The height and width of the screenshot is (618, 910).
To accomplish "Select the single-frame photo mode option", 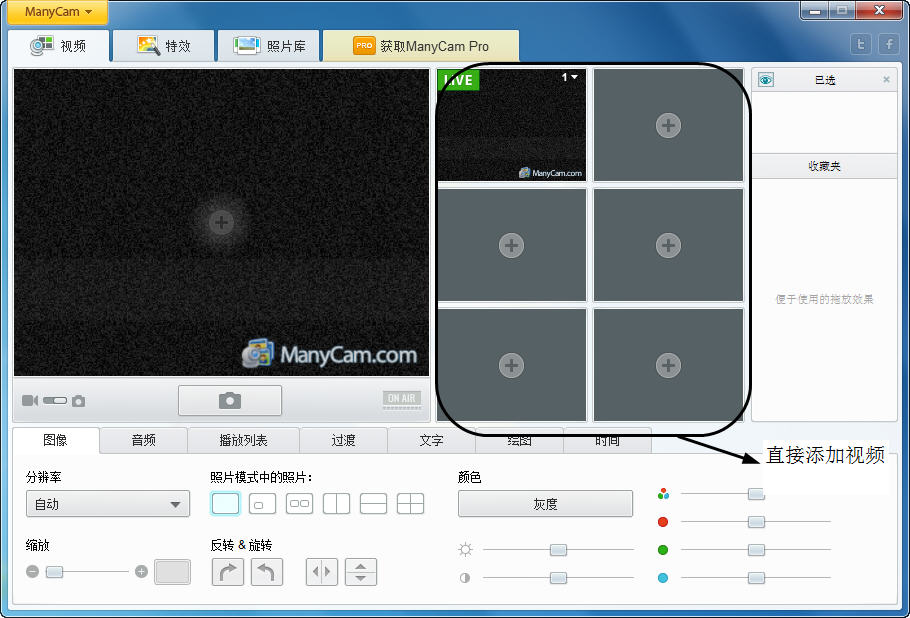I will 225,503.
